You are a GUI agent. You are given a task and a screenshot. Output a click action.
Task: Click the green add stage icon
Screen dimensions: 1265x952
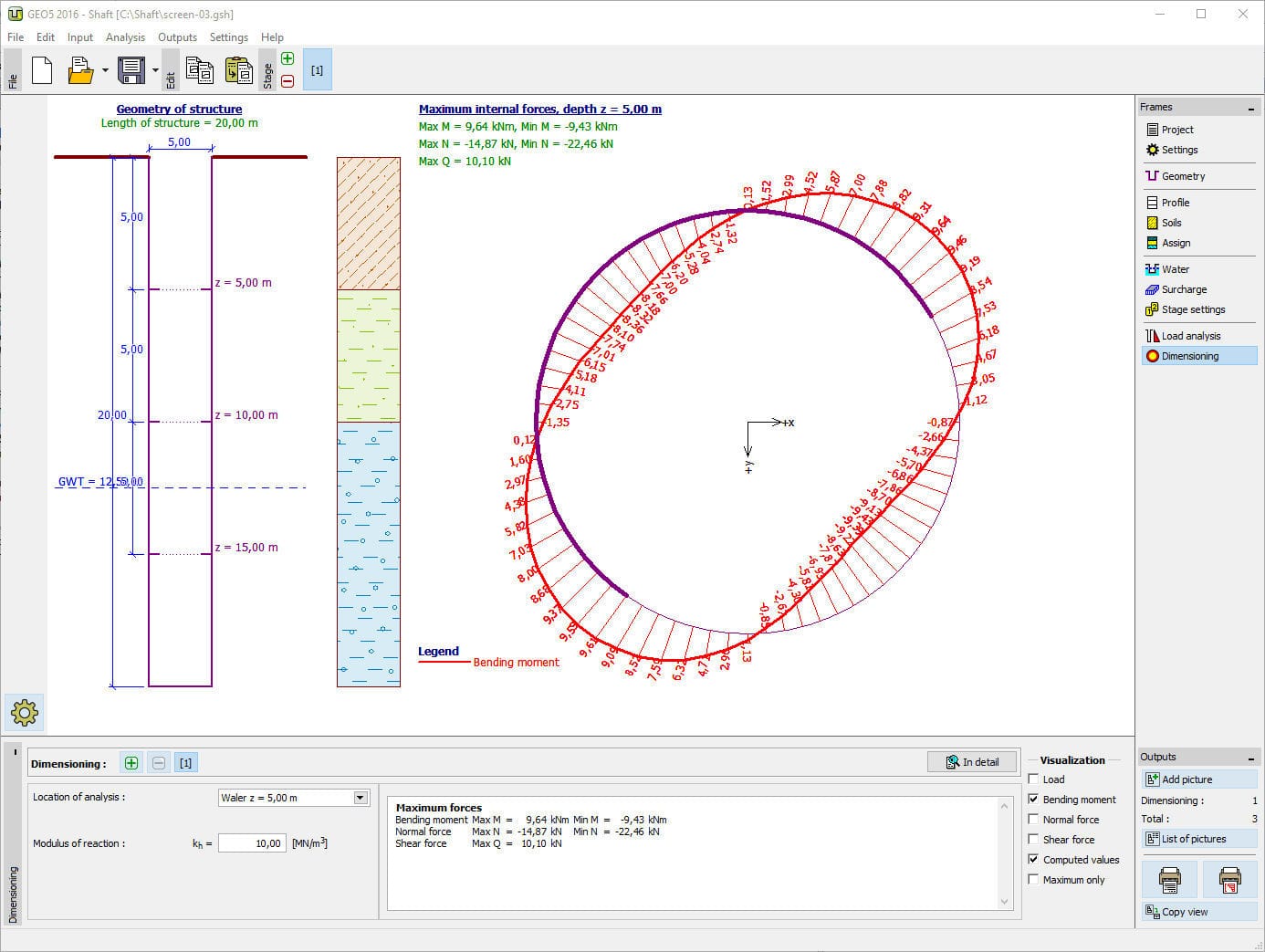click(x=287, y=58)
